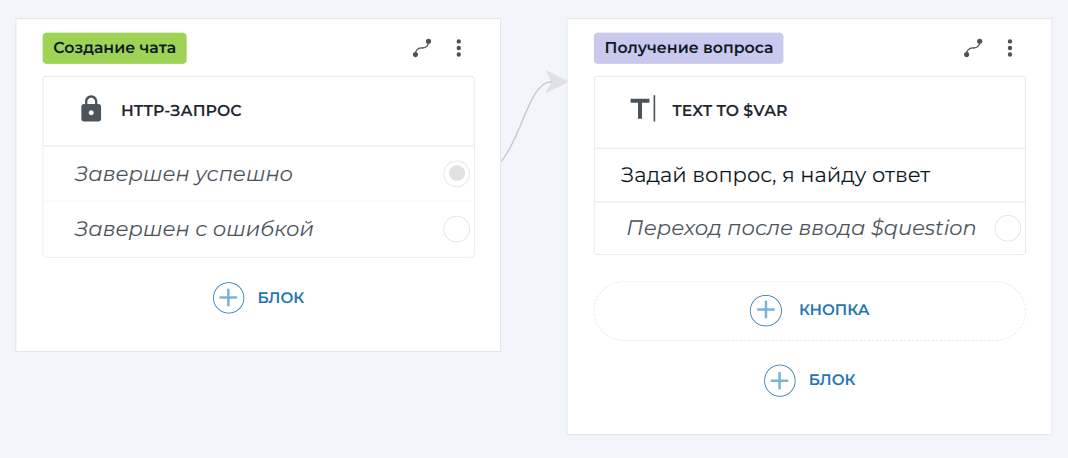Screen dimensions: 1068x458
Task: Click the Завершен успешно row label
Action: click(x=183, y=174)
